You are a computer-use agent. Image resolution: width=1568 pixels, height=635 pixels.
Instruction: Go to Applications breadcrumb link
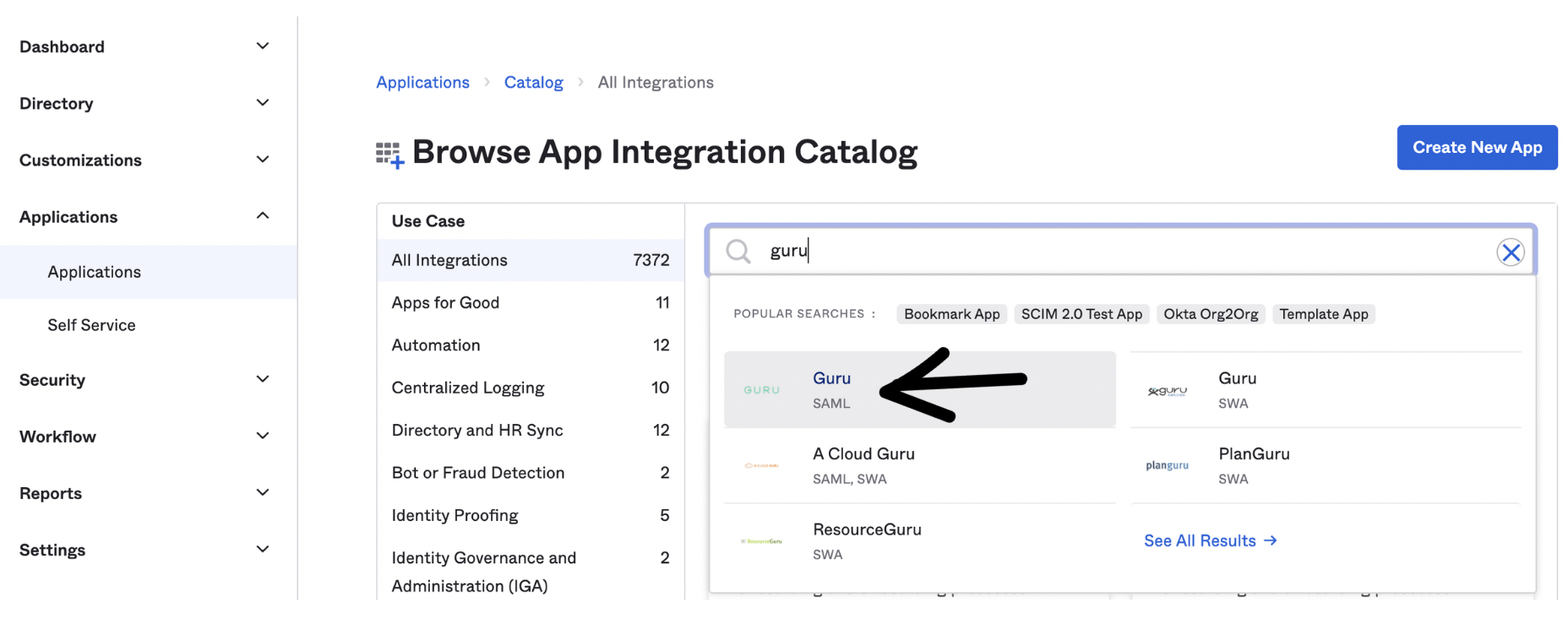(422, 82)
